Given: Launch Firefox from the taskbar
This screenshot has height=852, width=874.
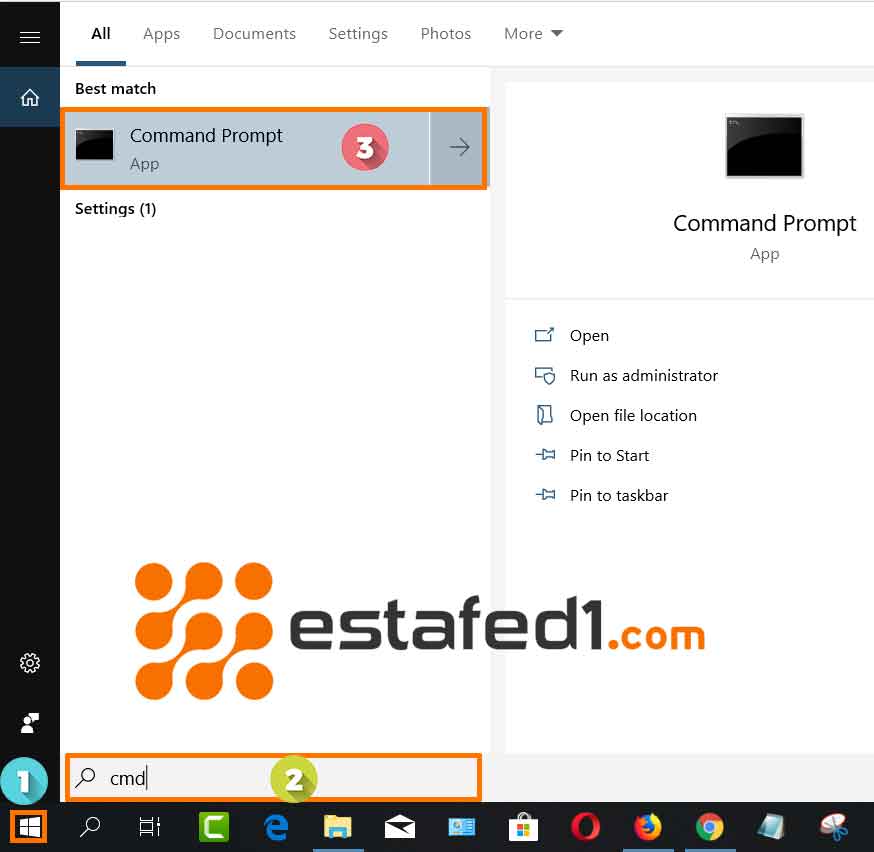Looking at the screenshot, I should tap(648, 827).
